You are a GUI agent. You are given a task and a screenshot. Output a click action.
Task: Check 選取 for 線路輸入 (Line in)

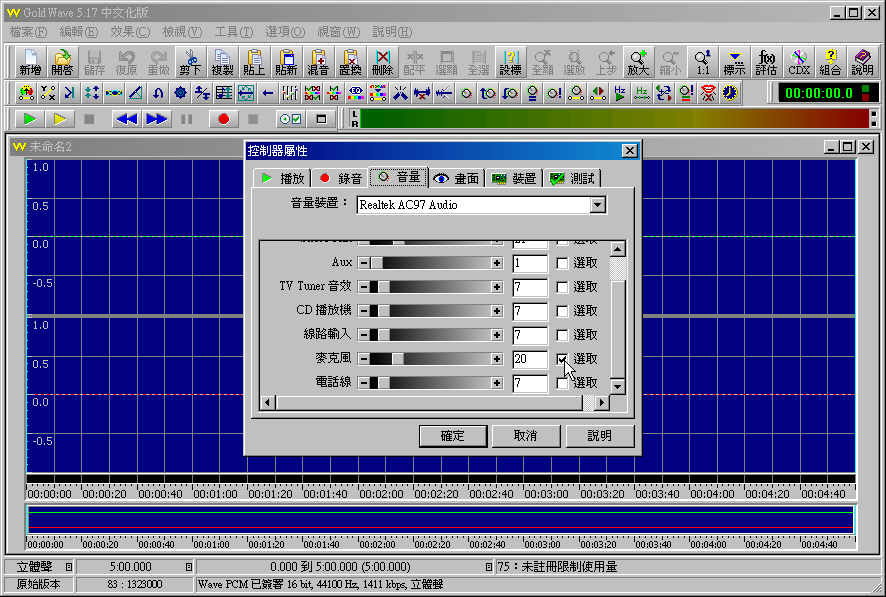pos(563,335)
